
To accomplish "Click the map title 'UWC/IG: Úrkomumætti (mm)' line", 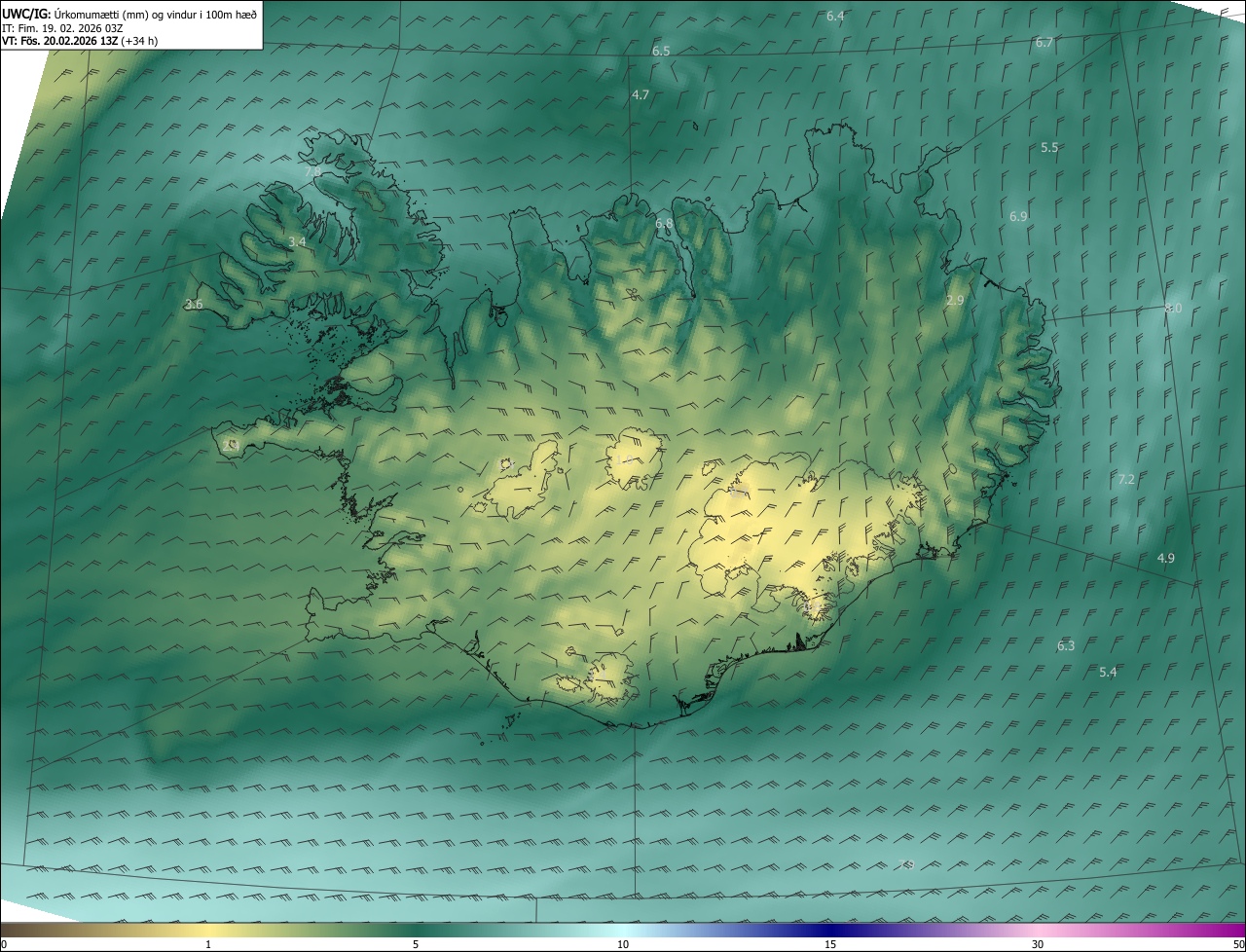I will click(129, 13).
